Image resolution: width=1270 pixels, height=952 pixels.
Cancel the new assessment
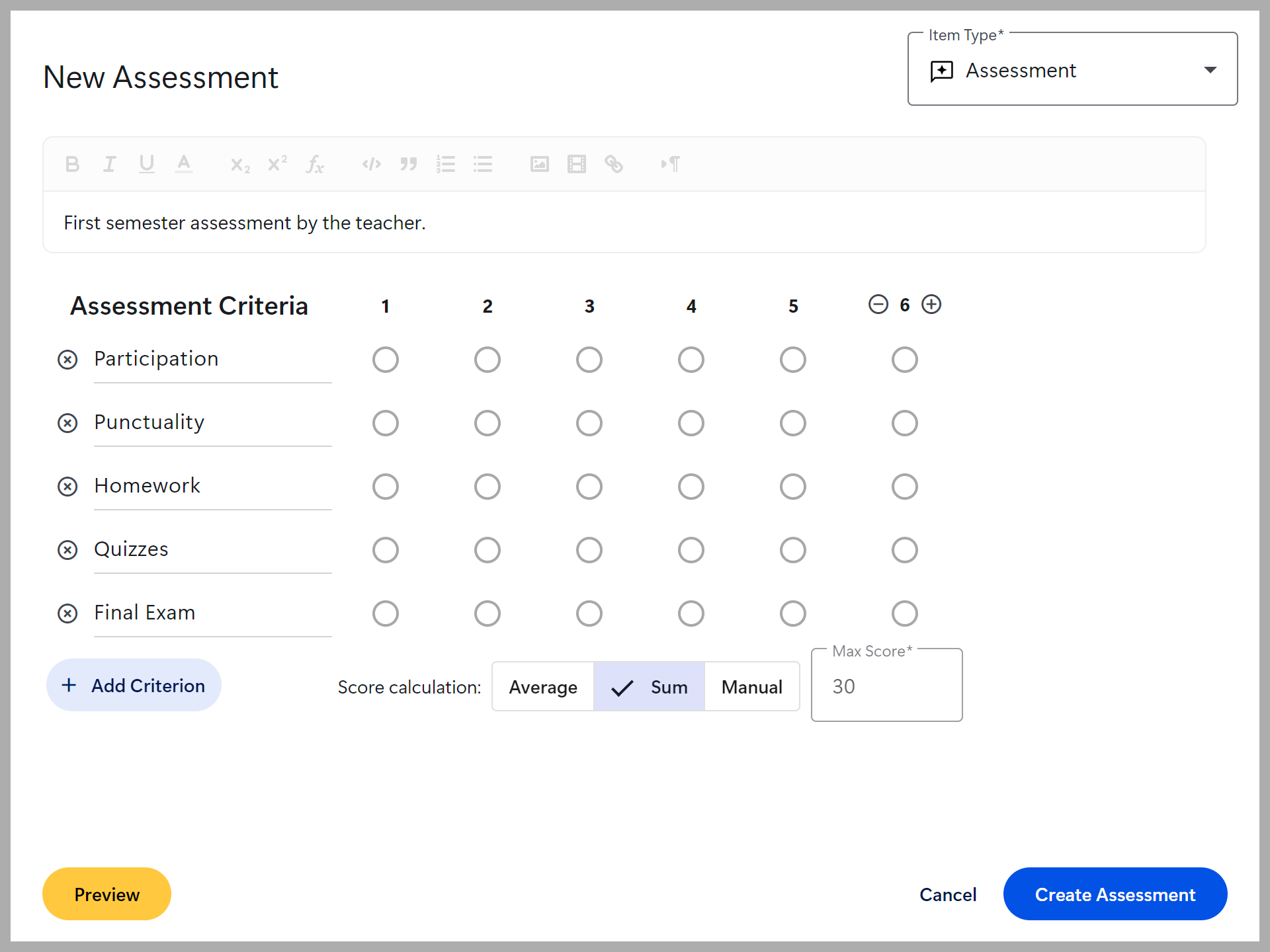coord(948,894)
